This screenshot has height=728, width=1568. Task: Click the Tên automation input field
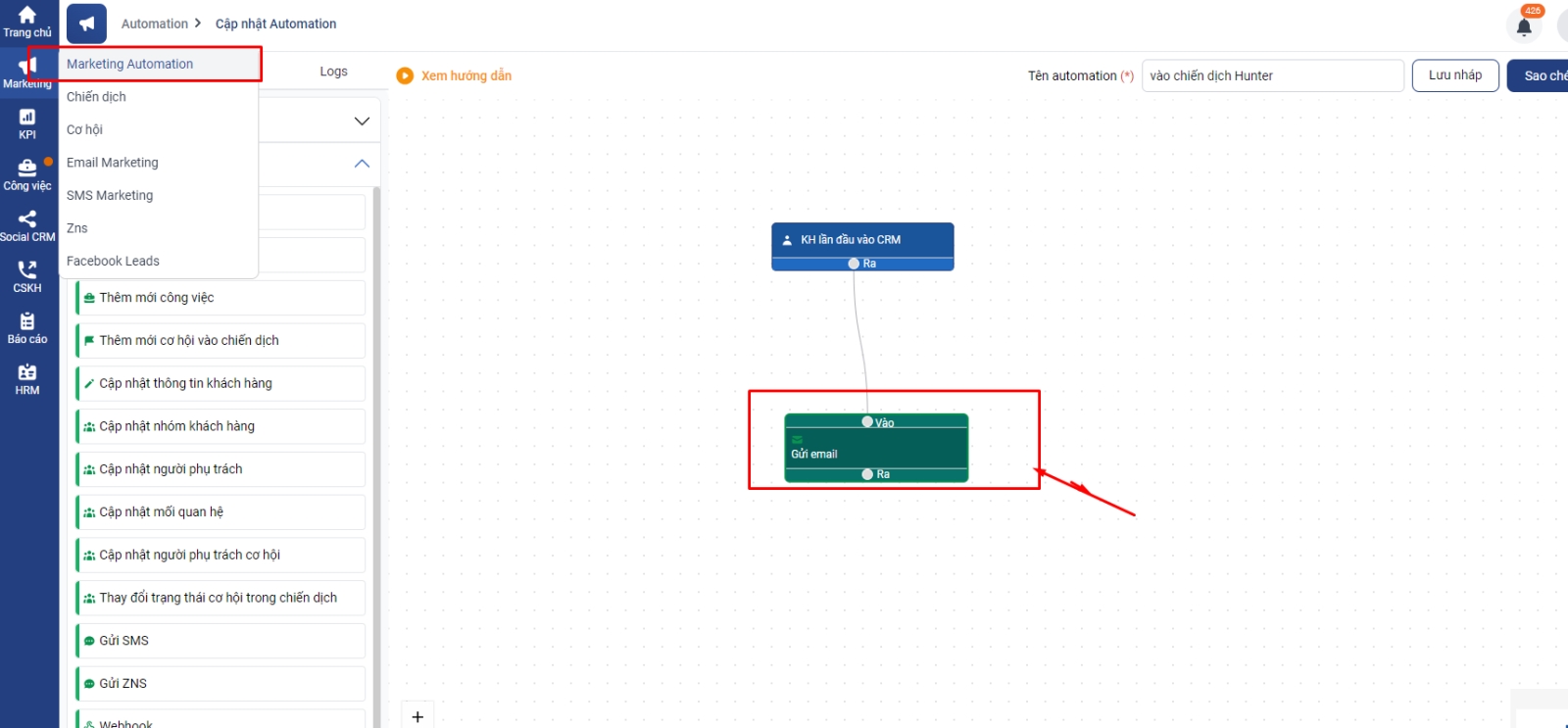pyautogui.click(x=1272, y=75)
